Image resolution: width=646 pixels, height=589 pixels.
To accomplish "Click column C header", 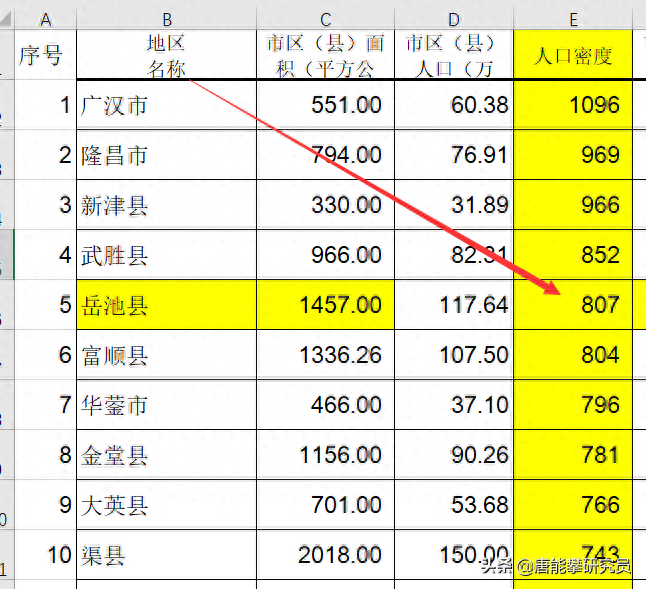I will [x=325, y=19].
